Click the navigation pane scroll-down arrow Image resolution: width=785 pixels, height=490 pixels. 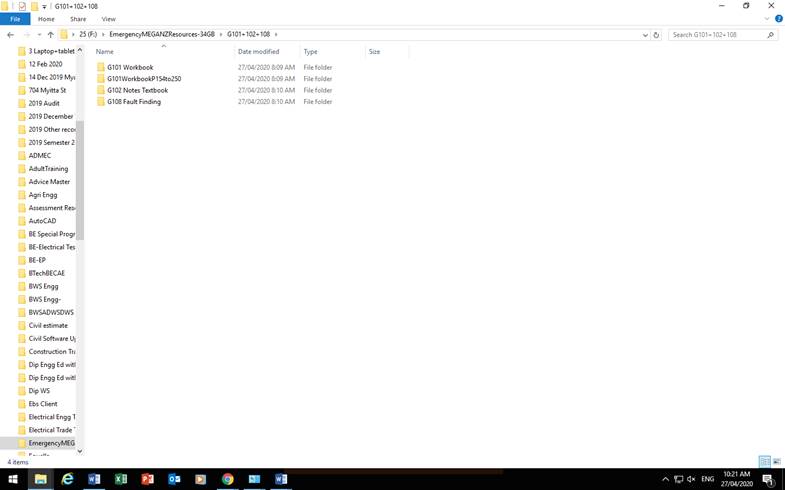click(80, 451)
